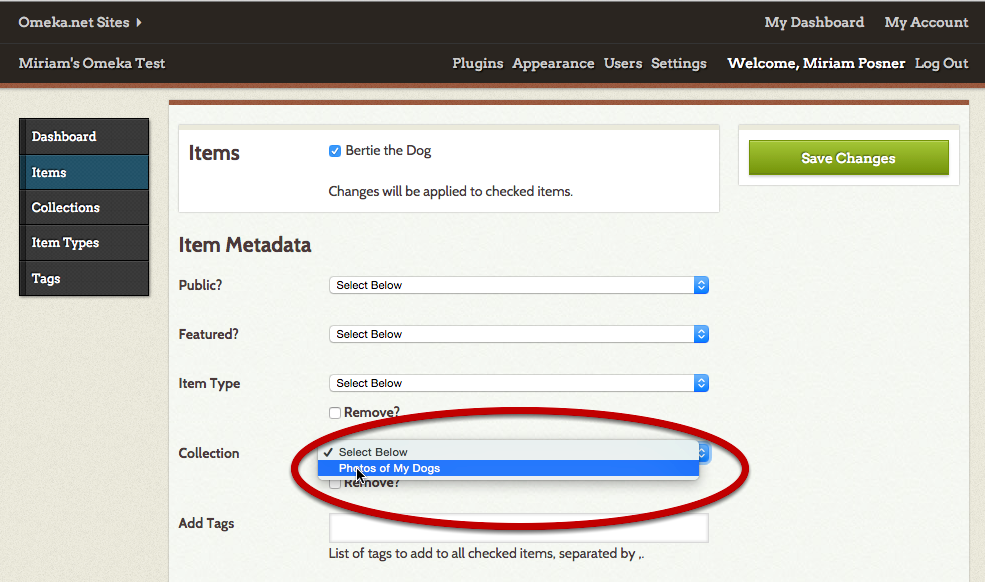Image resolution: width=987 pixels, height=583 pixels.
Task: Open the Public? dropdown
Action: (518, 285)
